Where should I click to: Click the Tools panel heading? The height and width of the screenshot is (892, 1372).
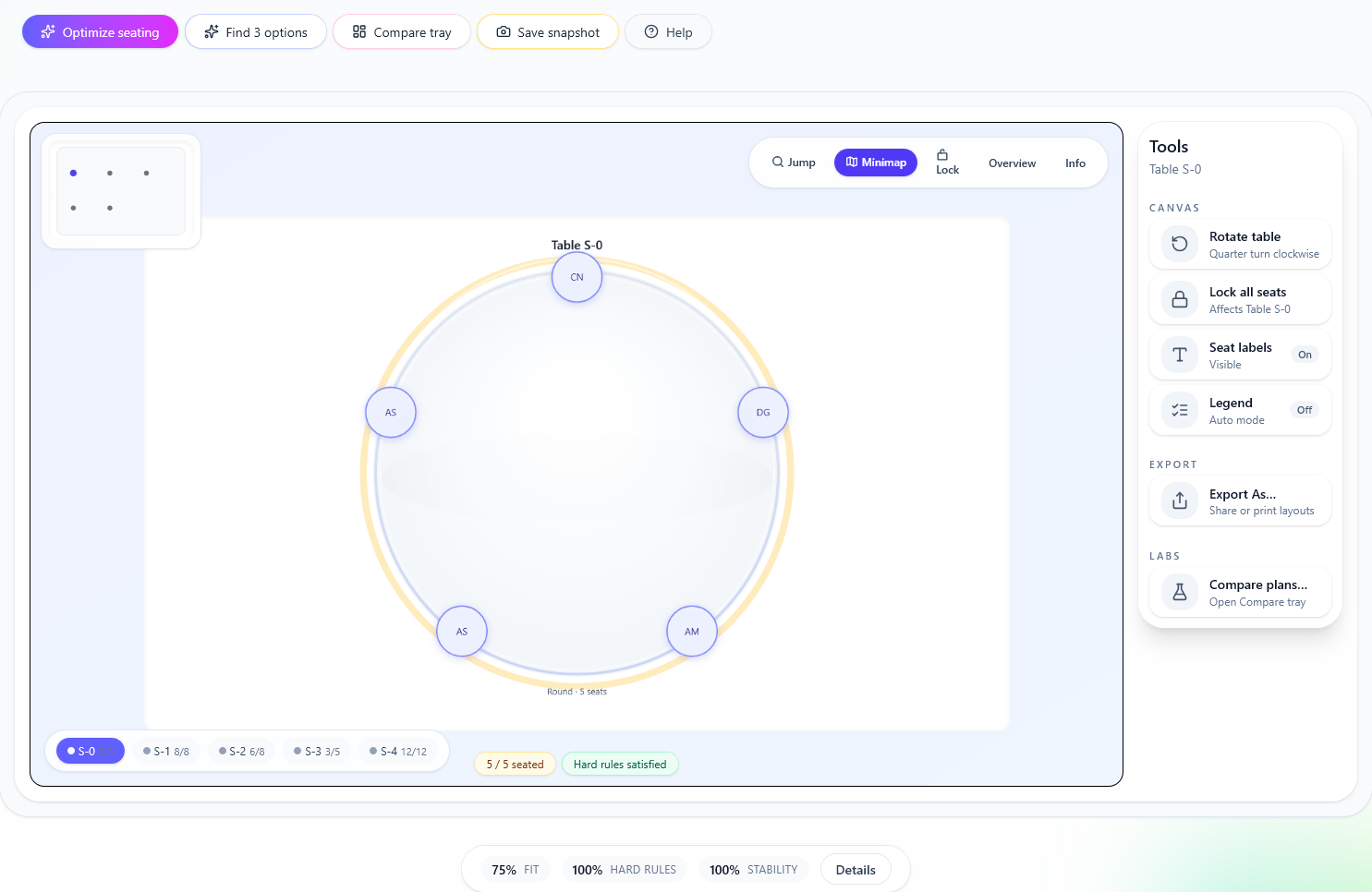pyautogui.click(x=1169, y=147)
